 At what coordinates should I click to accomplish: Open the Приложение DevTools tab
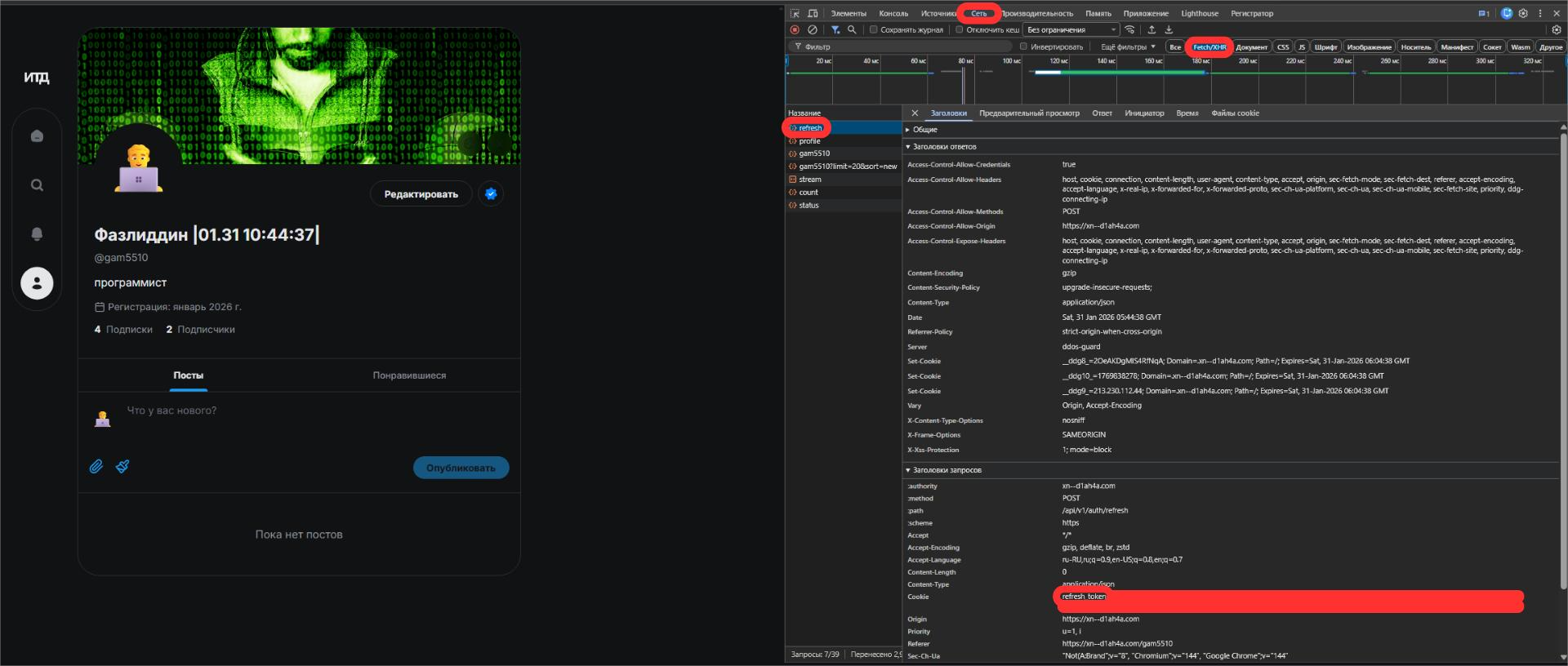click(1146, 13)
